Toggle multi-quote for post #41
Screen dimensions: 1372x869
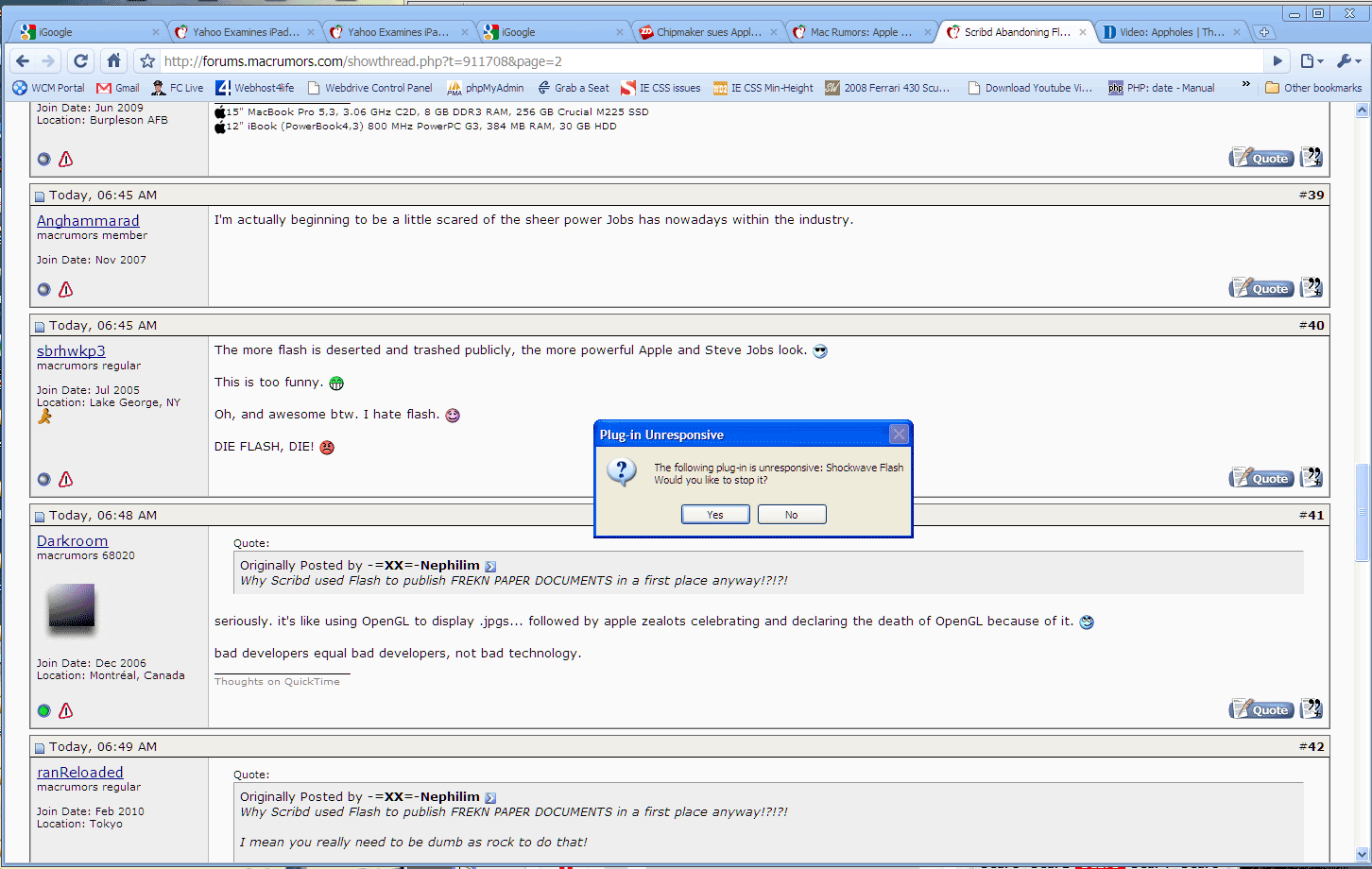tap(1312, 709)
